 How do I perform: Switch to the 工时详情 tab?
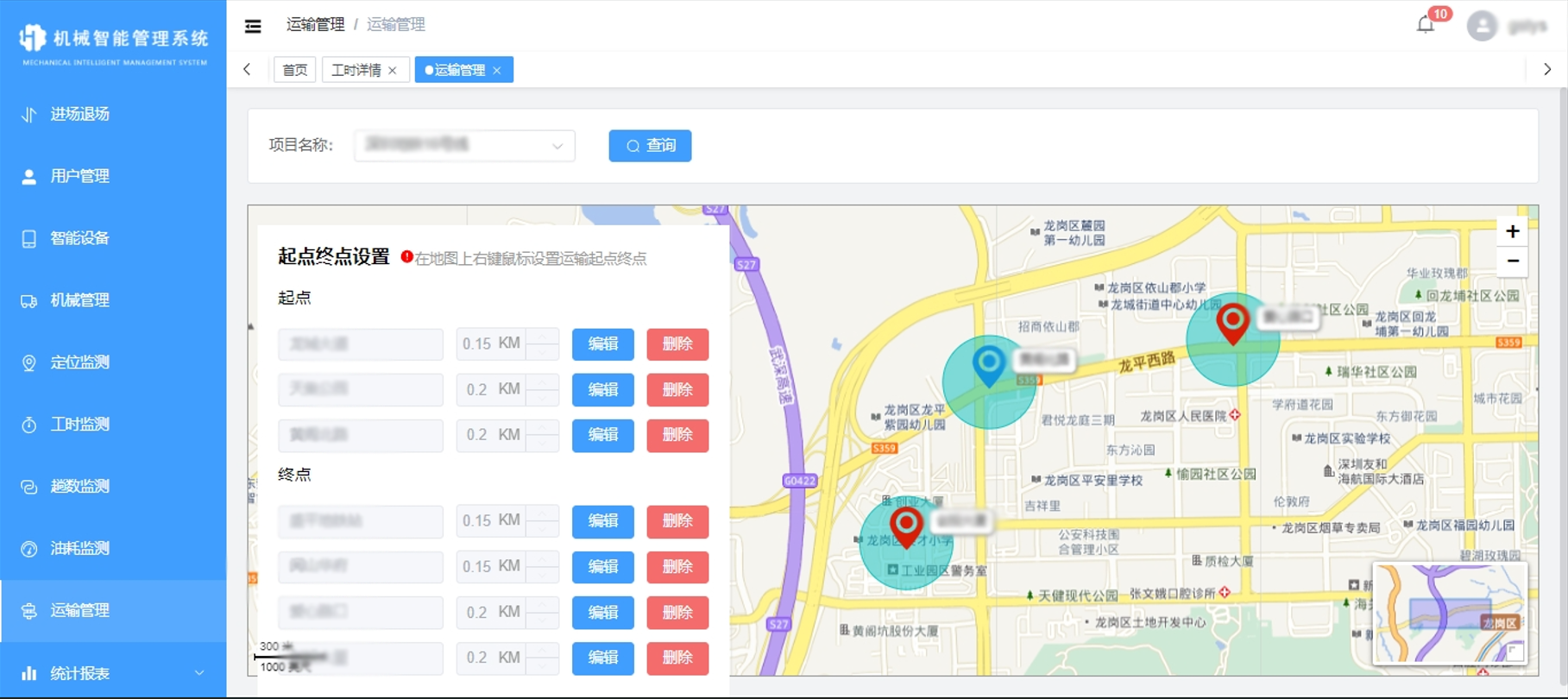coord(356,70)
